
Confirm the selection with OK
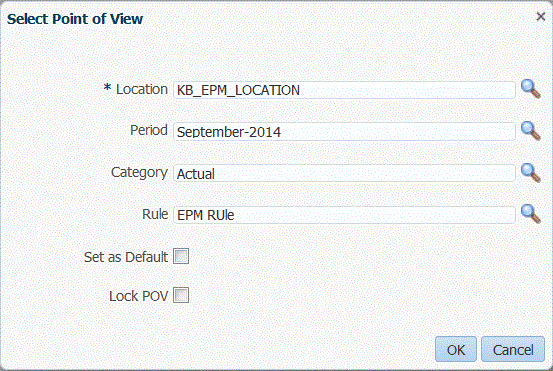click(x=456, y=349)
